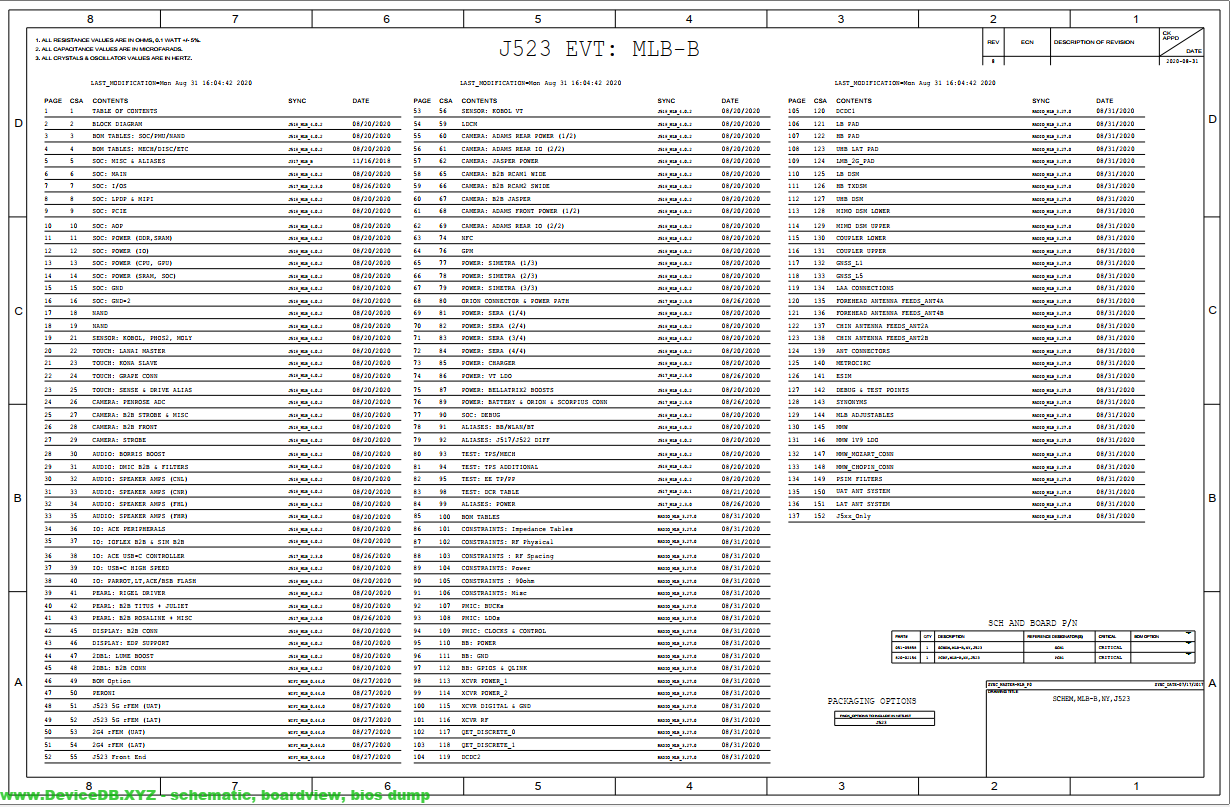Click the 'PSIM FILTERS' entry
Image resolution: width=1230 pixels, height=807 pixels.
point(859,479)
